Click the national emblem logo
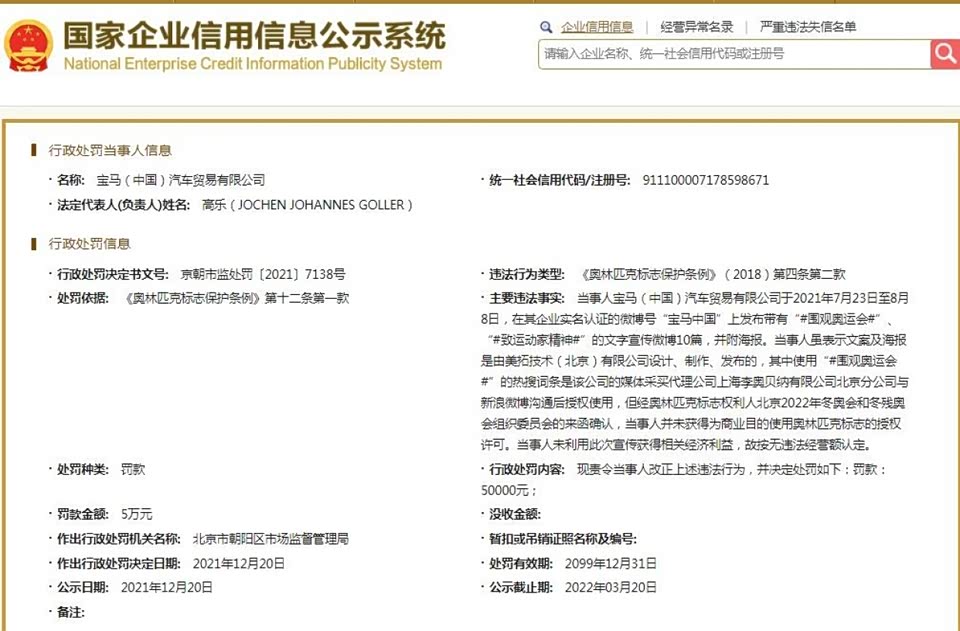This screenshot has width=960, height=631. coord(28,46)
